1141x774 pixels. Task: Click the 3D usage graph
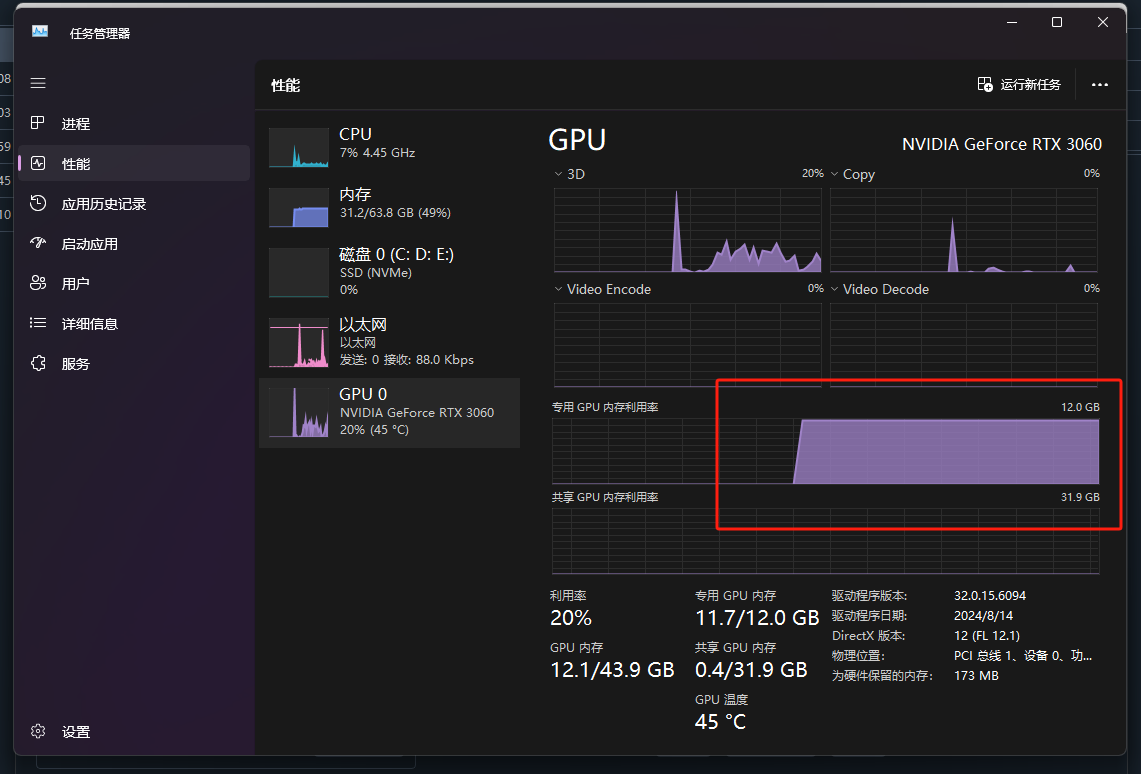(x=688, y=230)
